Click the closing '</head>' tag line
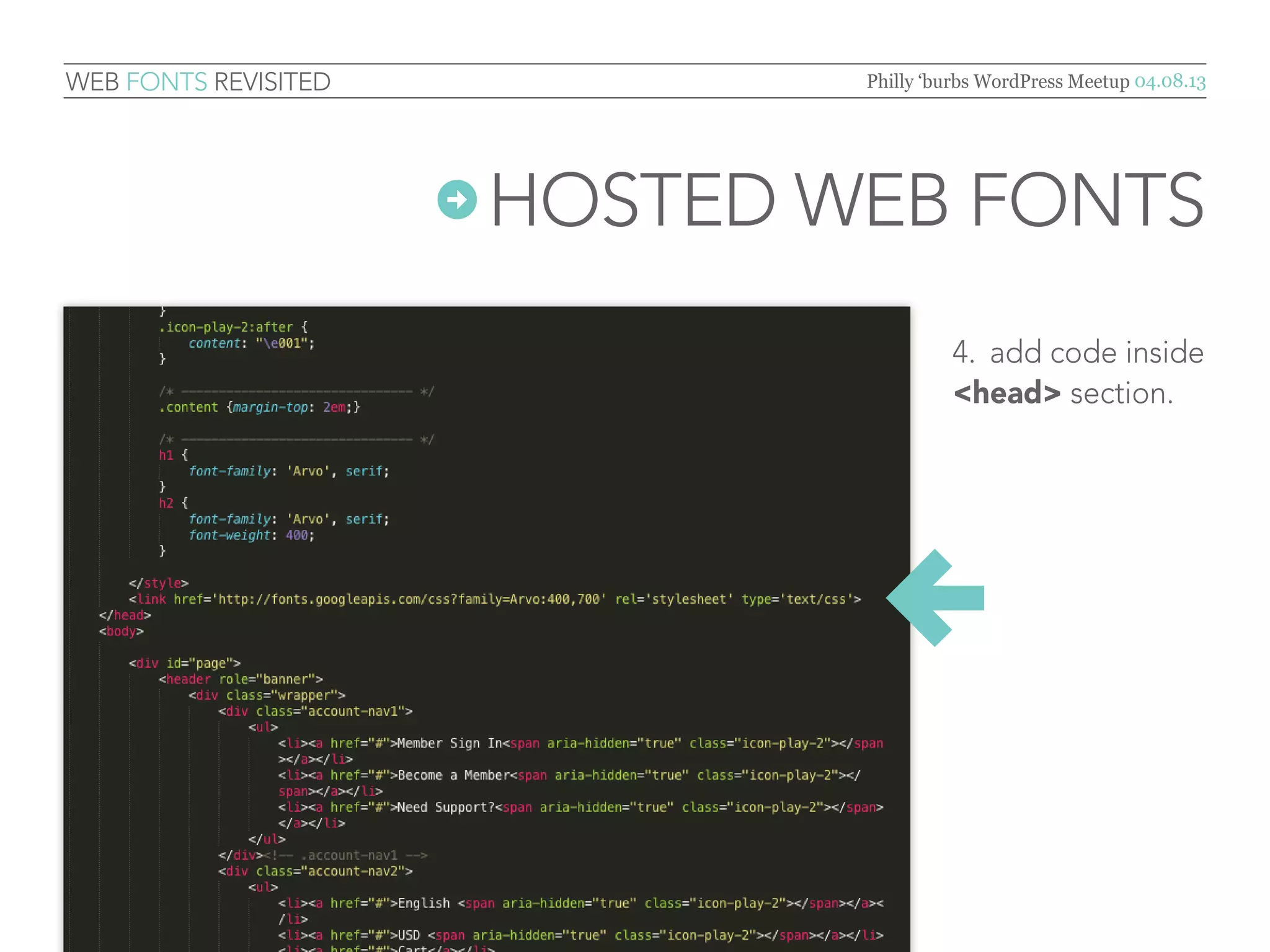1270x952 pixels. (x=125, y=615)
